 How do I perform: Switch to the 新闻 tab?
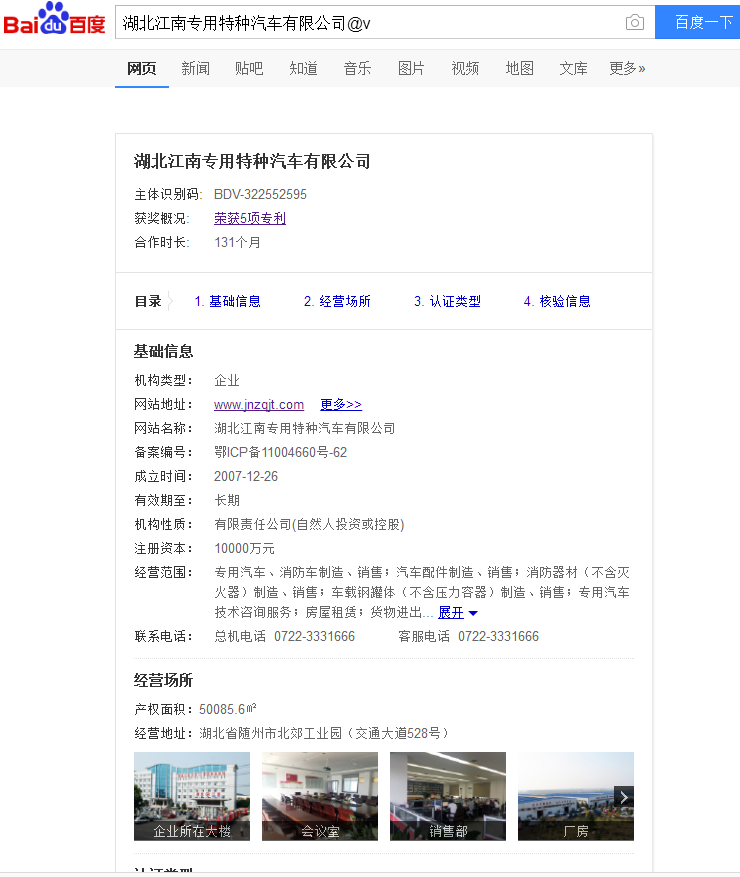pyautogui.click(x=195, y=68)
